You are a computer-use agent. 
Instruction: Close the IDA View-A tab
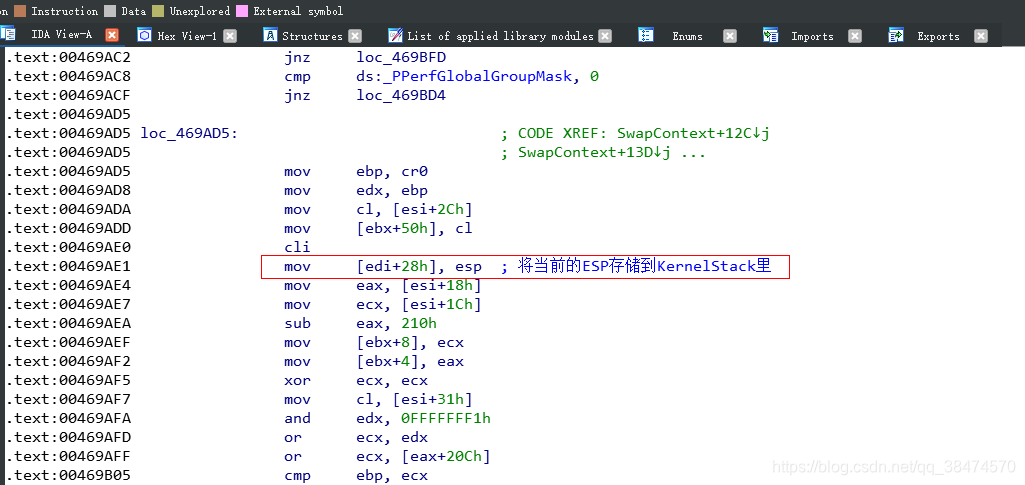point(111,35)
